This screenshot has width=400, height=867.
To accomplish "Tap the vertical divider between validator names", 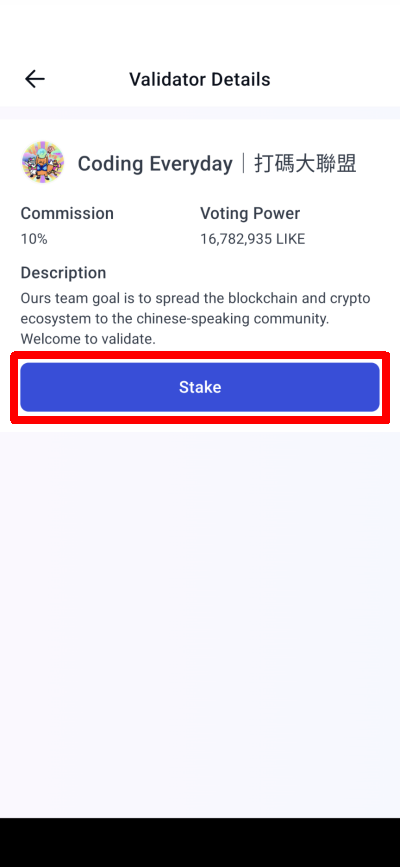I will pyautogui.click(x=243, y=164).
